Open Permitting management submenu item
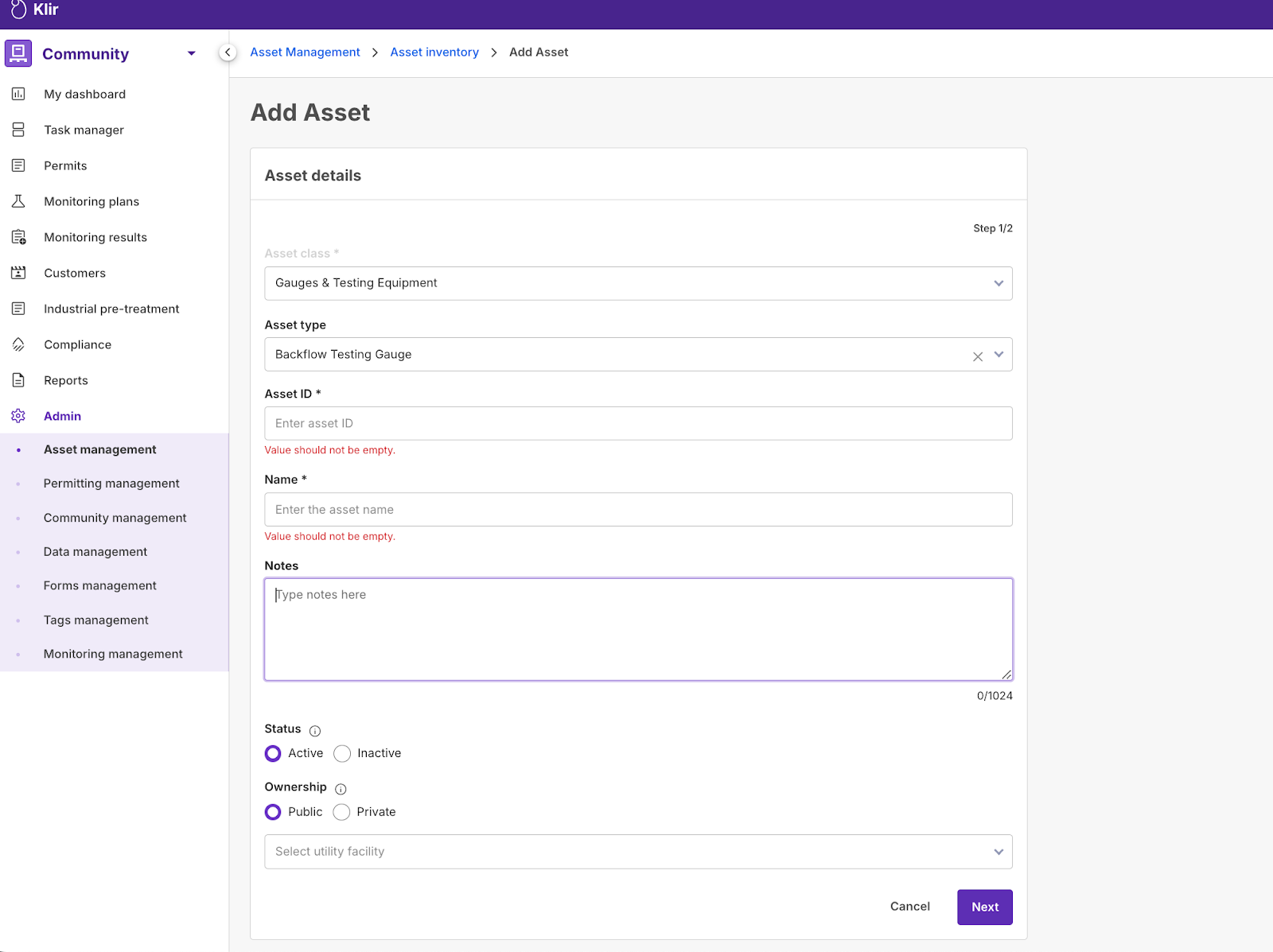 click(111, 484)
